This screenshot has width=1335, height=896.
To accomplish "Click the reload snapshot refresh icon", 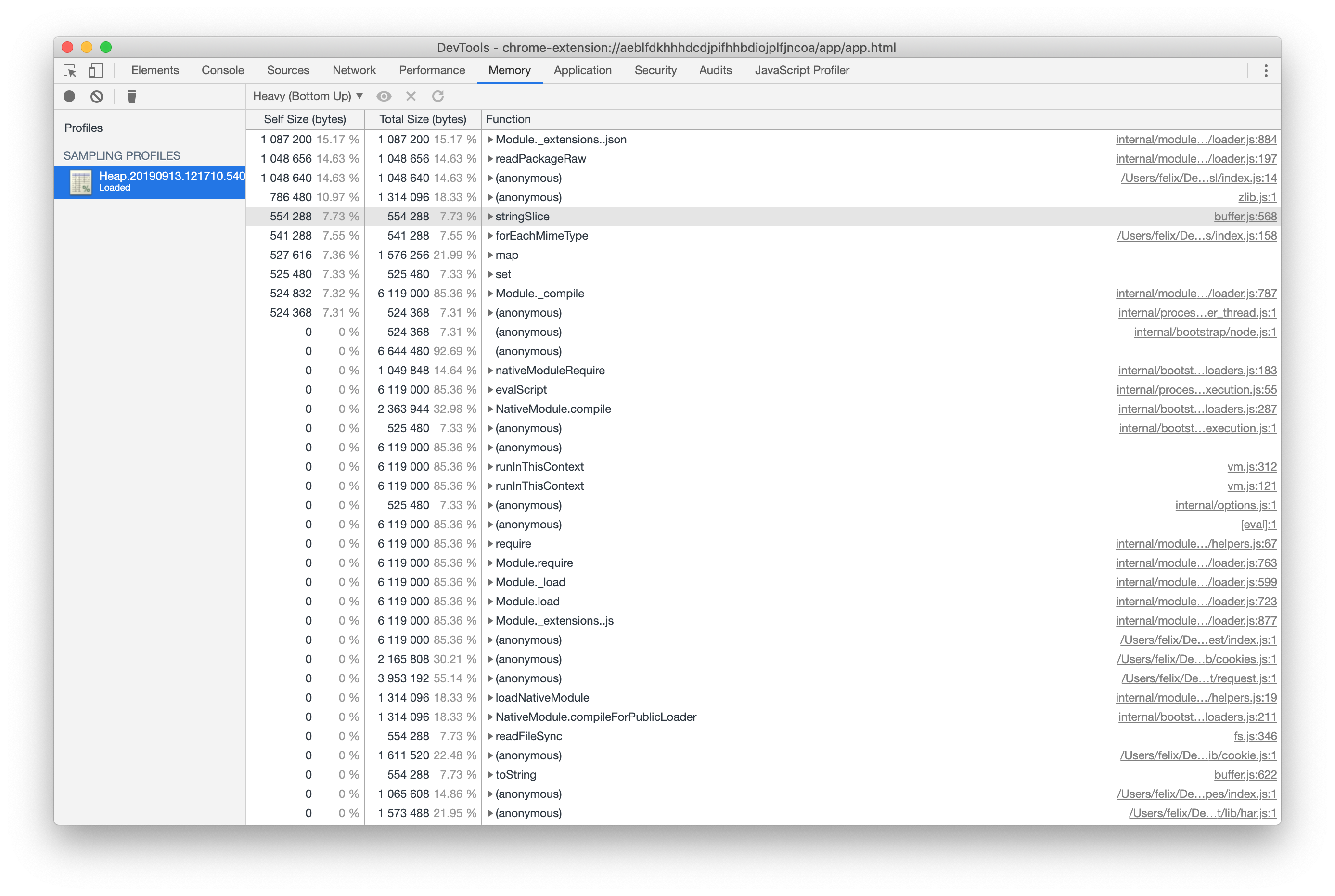I will tap(437, 96).
